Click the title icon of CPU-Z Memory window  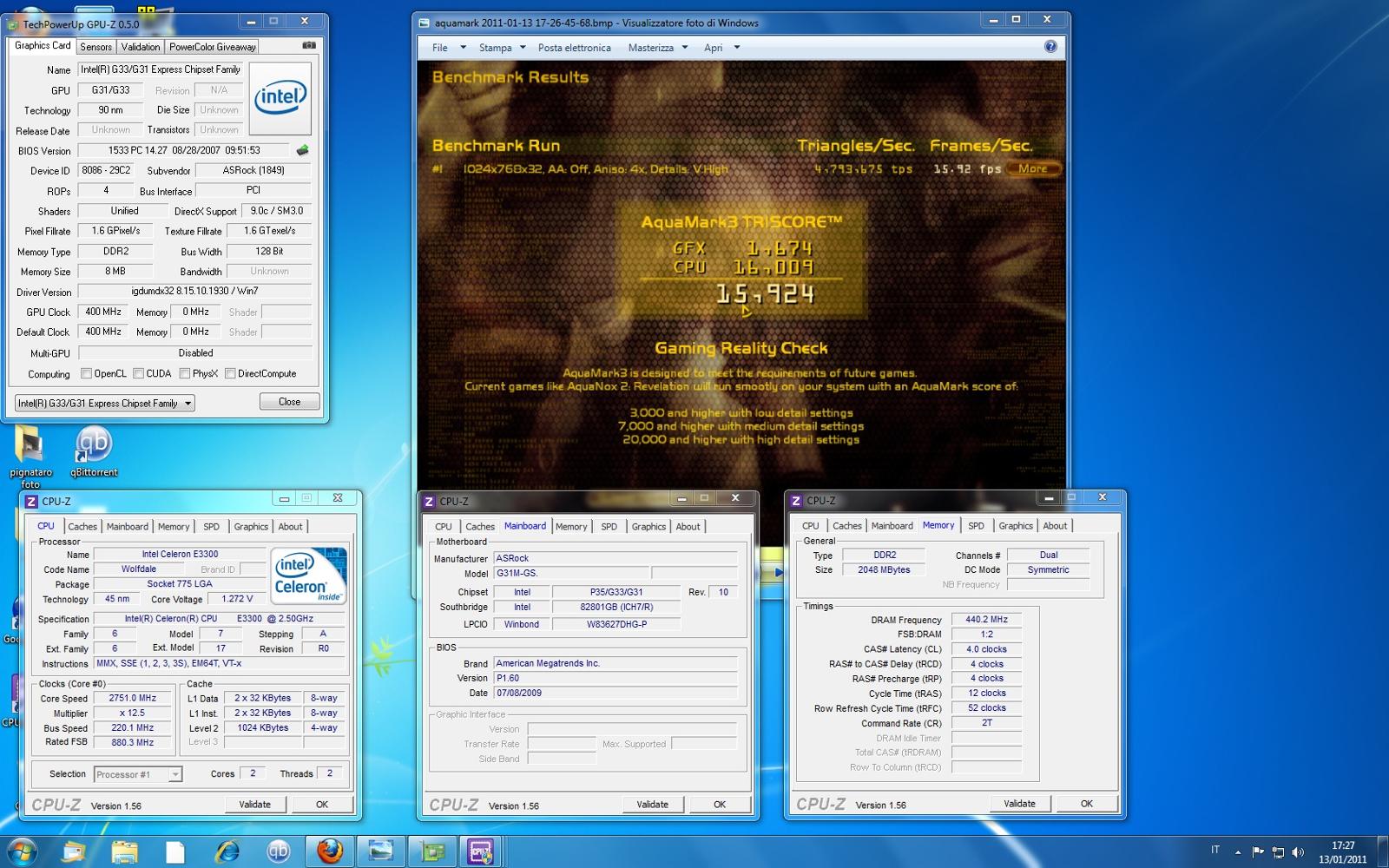(796, 501)
